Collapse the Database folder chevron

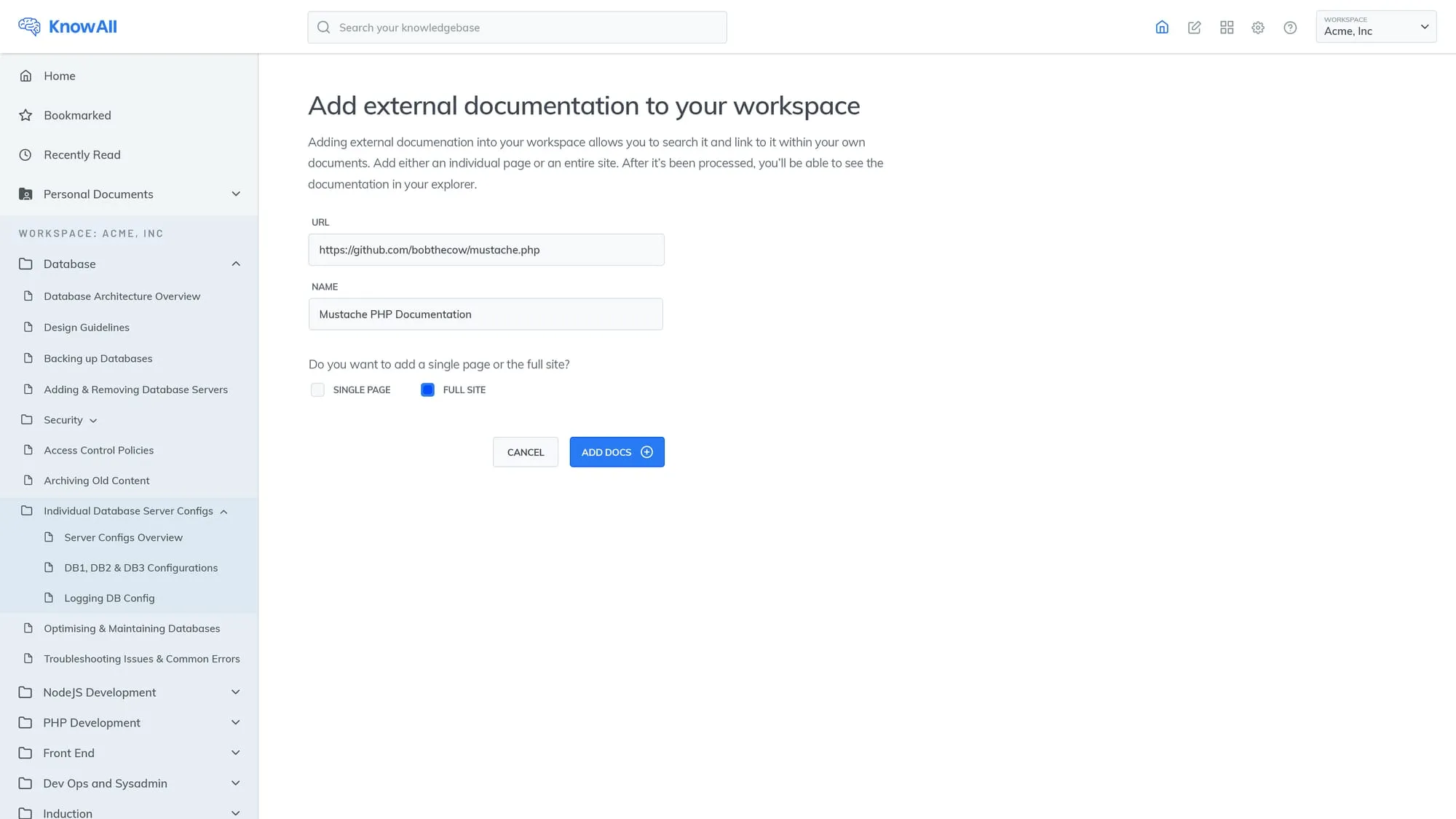click(x=235, y=264)
